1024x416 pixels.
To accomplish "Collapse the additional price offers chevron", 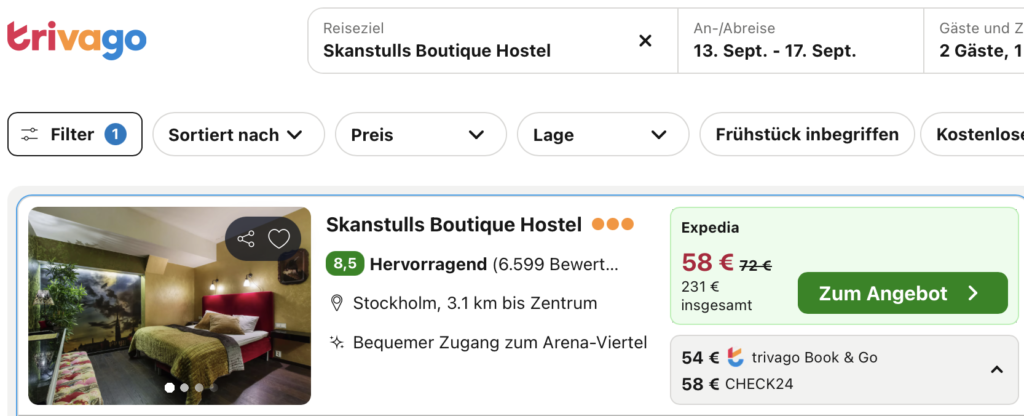I will [997, 370].
